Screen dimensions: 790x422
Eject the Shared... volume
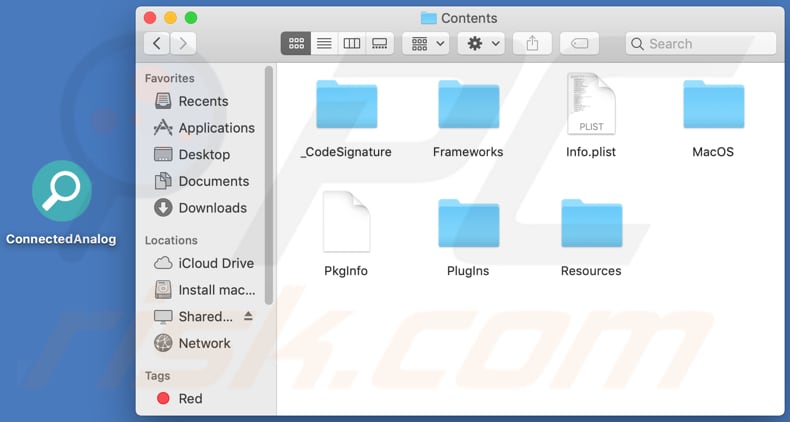248,316
